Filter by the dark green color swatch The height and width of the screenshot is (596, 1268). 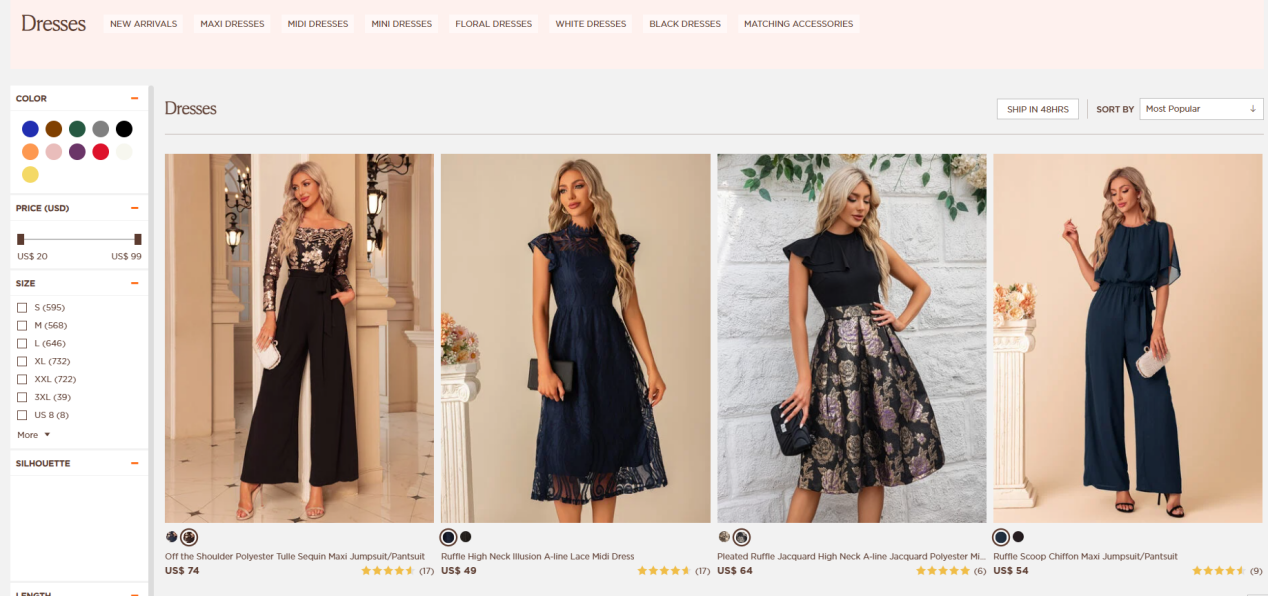coord(77,129)
